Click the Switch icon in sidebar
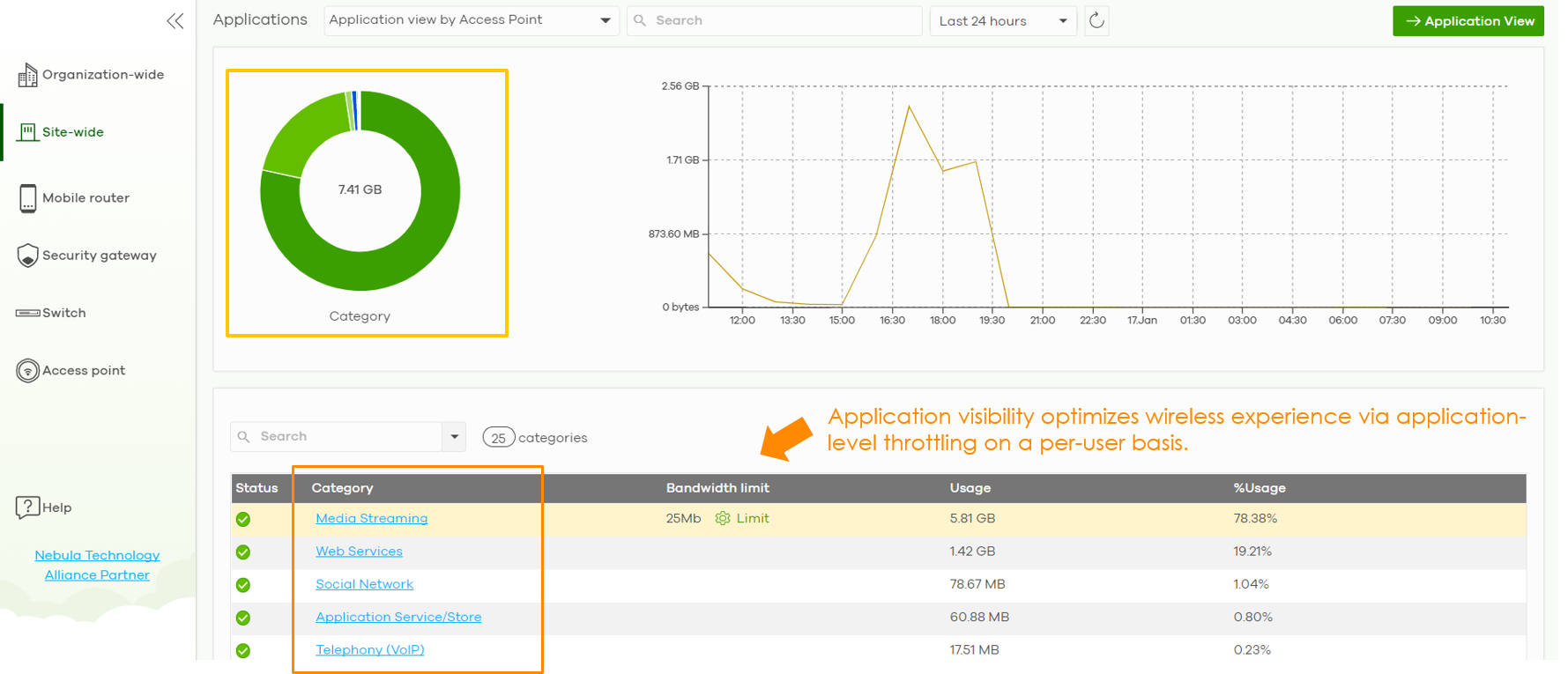 tap(27, 314)
